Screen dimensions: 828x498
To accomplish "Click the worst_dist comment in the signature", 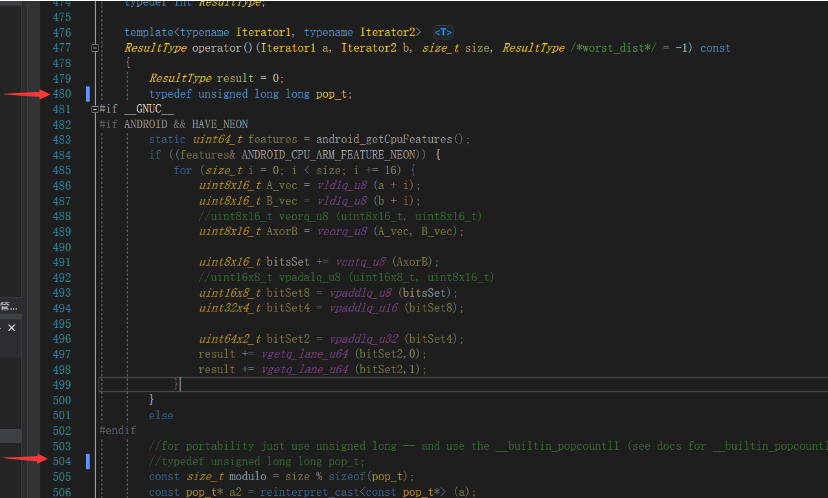I will point(613,48).
